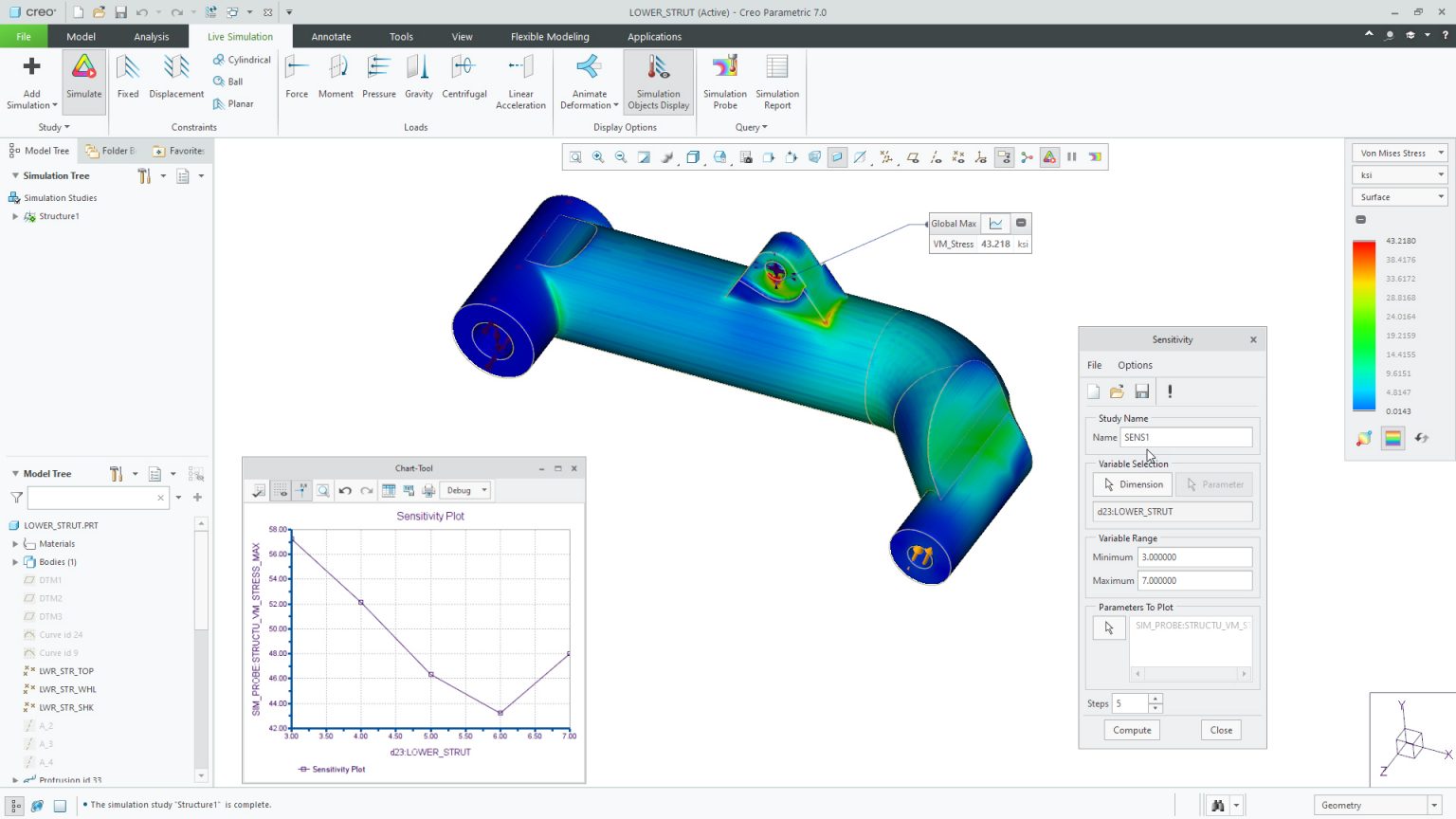Open the Options menu in Sensitivity dialog

click(x=1135, y=365)
